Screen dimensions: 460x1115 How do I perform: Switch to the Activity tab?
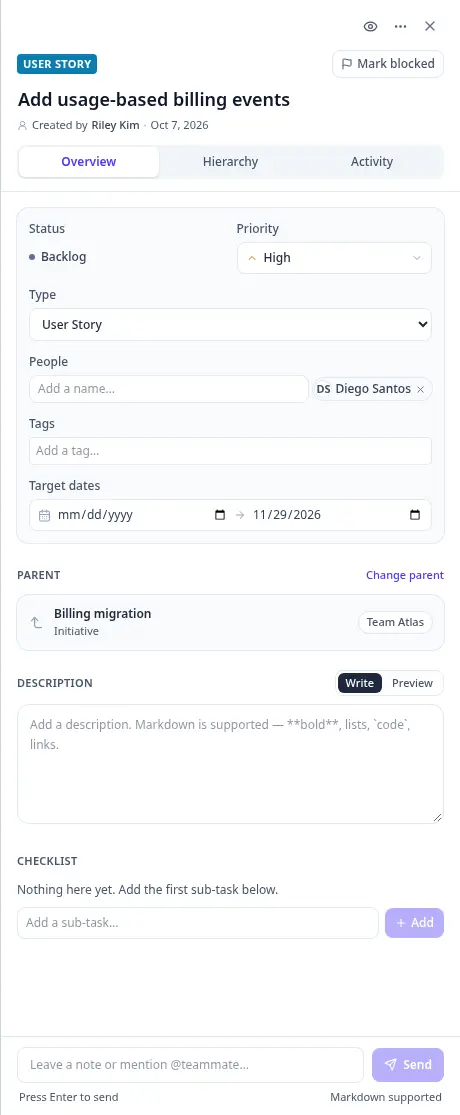tap(372, 162)
